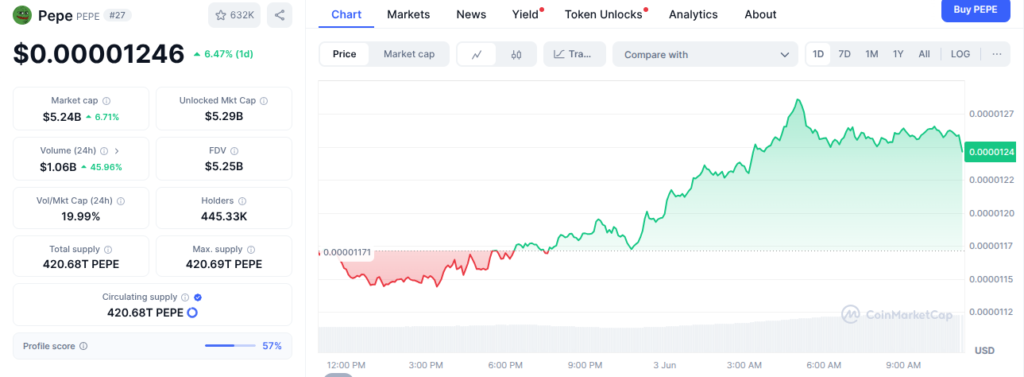The height and width of the screenshot is (377, 1024).
Task: Open the Compare with dropdown
Action: point(705,54)
